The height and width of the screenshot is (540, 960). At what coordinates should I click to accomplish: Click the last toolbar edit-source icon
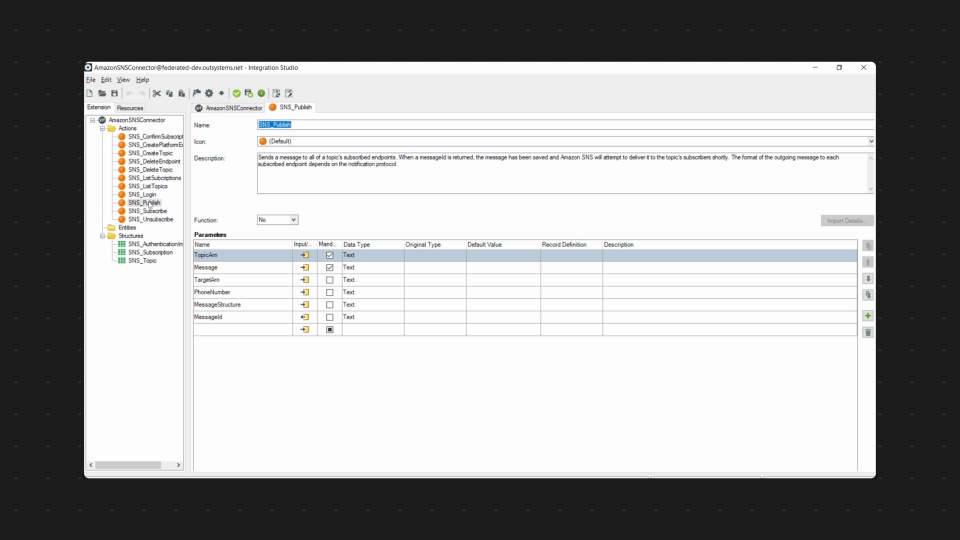[289, 93]
